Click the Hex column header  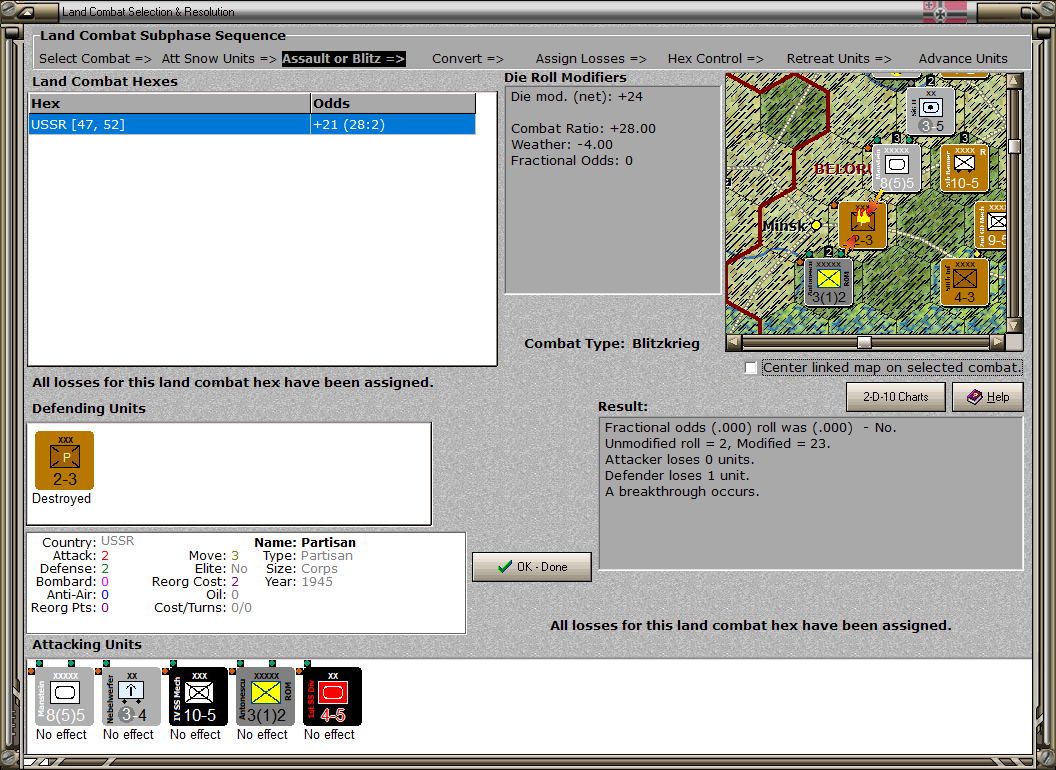tap(169, 104)
